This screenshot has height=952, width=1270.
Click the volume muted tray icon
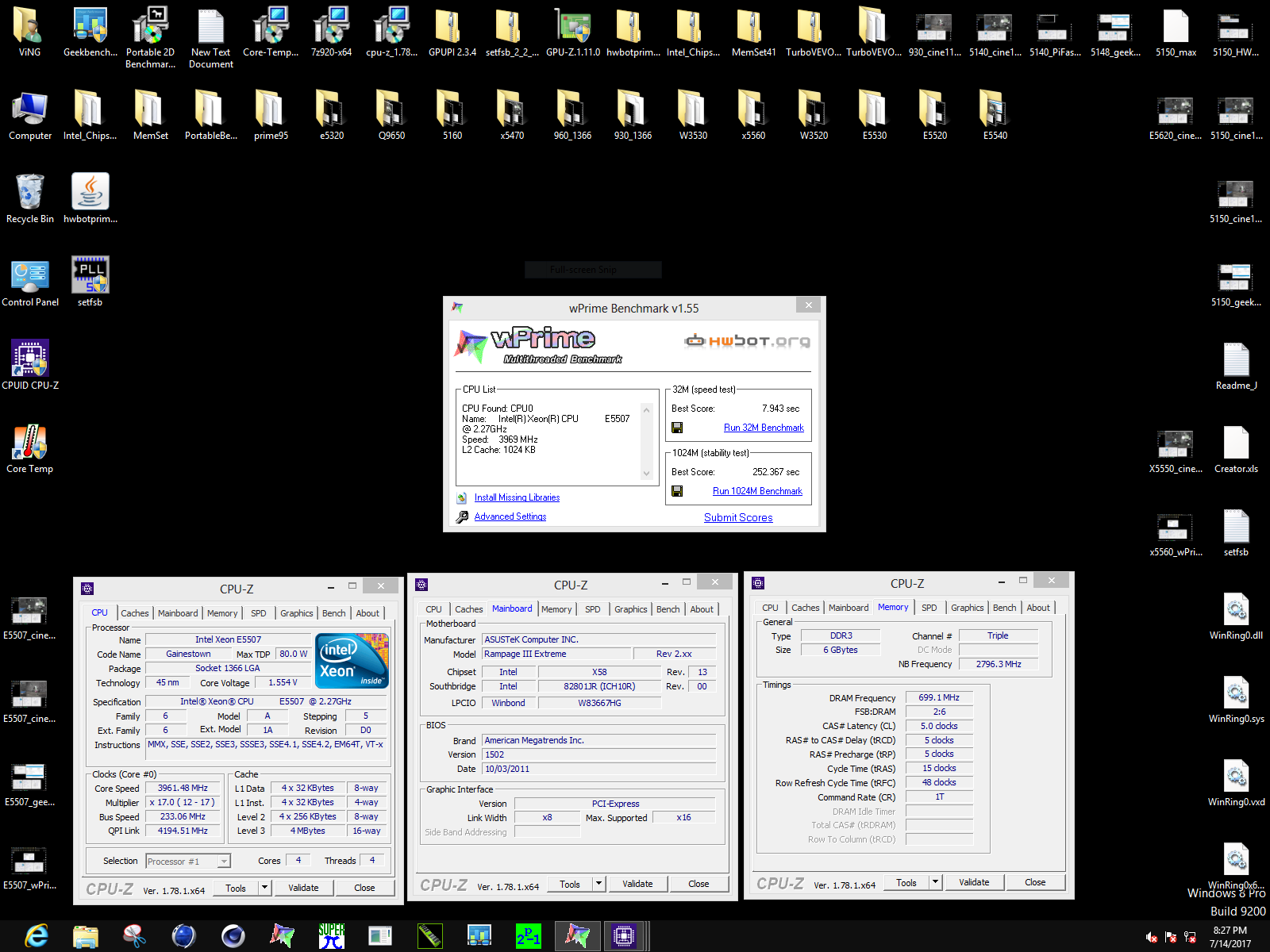pos(1152,937)
